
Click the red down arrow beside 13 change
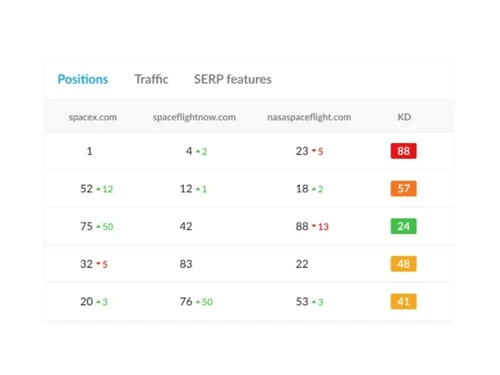[x=314, y=226]
